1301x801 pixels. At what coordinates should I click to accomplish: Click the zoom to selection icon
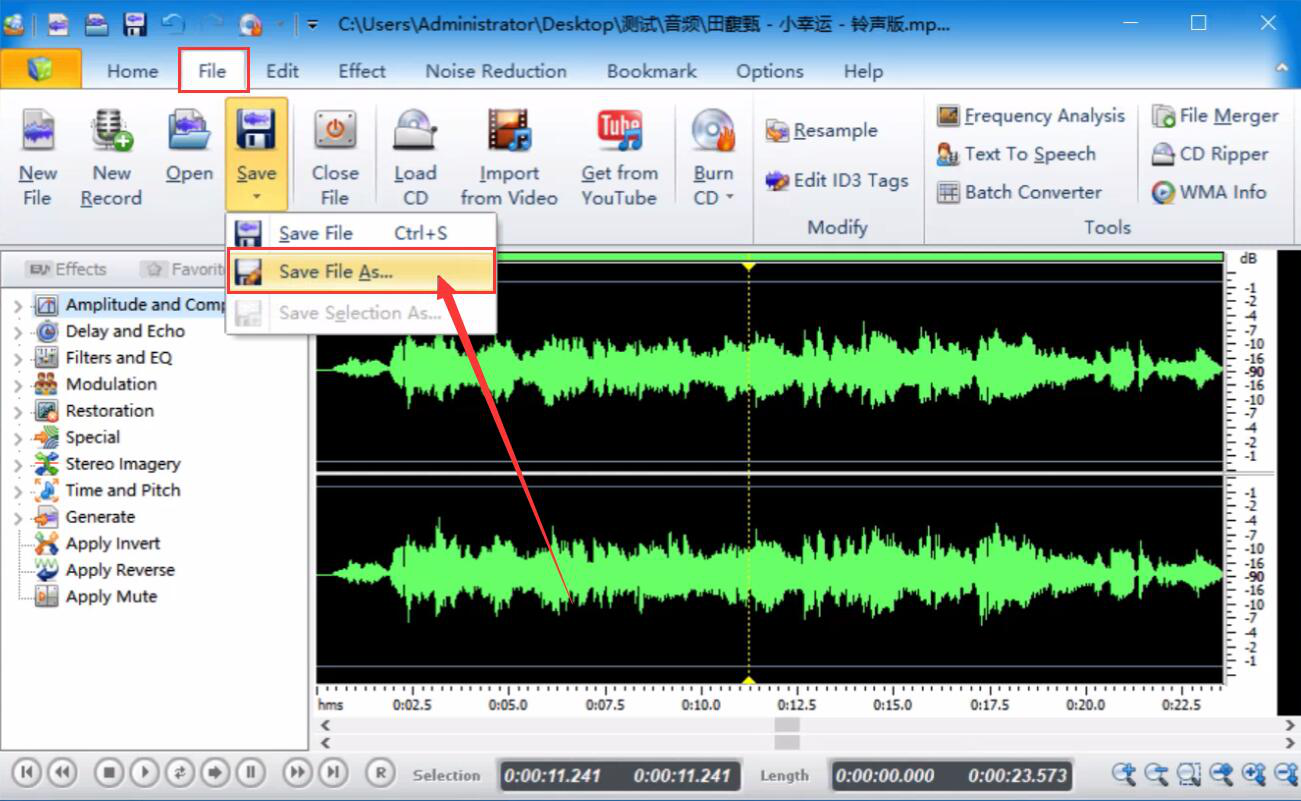1189,773
